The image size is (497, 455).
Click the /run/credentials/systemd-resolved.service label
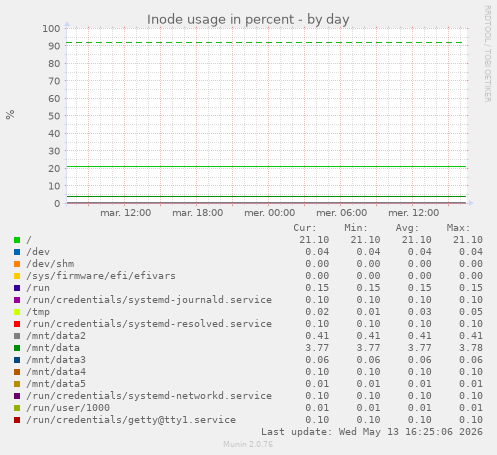point(149,324)
